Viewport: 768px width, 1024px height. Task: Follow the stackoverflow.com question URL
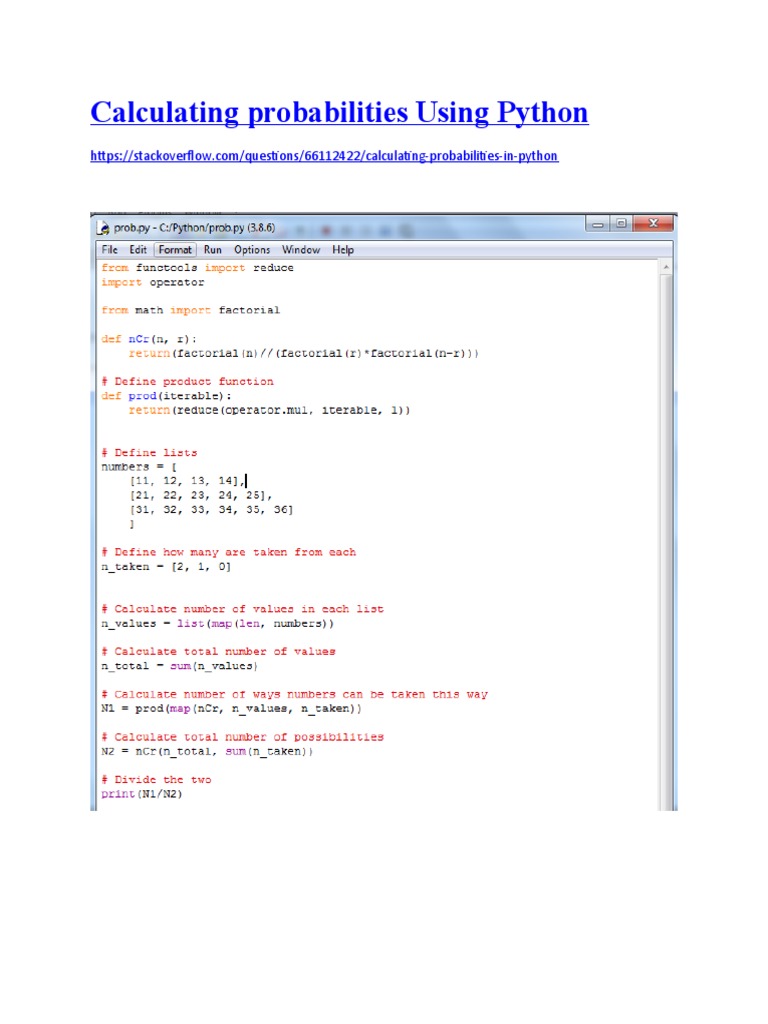coord(324,156)
